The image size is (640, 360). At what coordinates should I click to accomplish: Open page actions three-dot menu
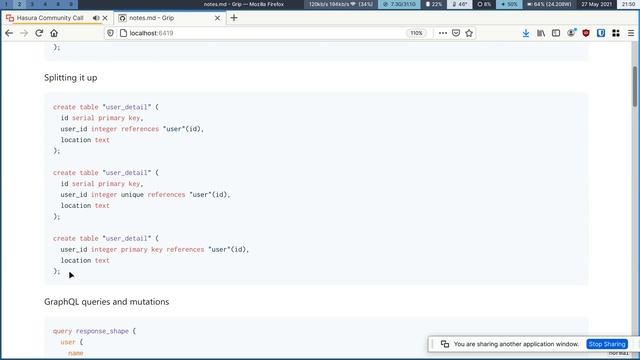click(x=442, y=33)
